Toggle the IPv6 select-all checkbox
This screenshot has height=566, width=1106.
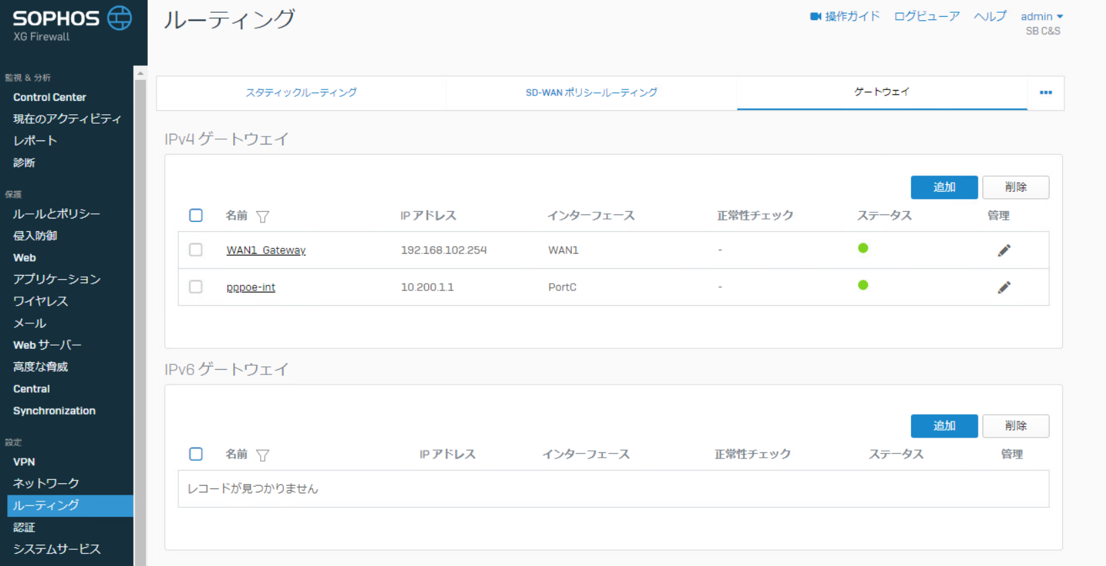pos(196,454)
